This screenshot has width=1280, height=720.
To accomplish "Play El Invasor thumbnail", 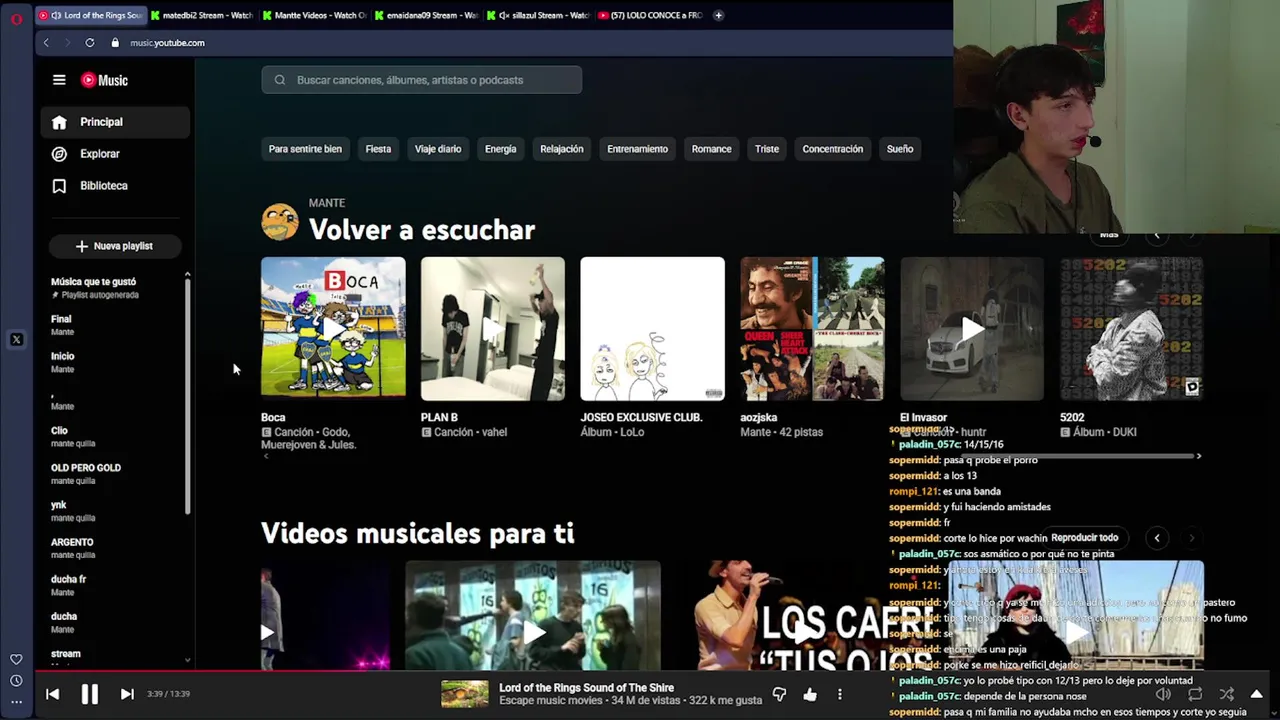I will [972, 329].
